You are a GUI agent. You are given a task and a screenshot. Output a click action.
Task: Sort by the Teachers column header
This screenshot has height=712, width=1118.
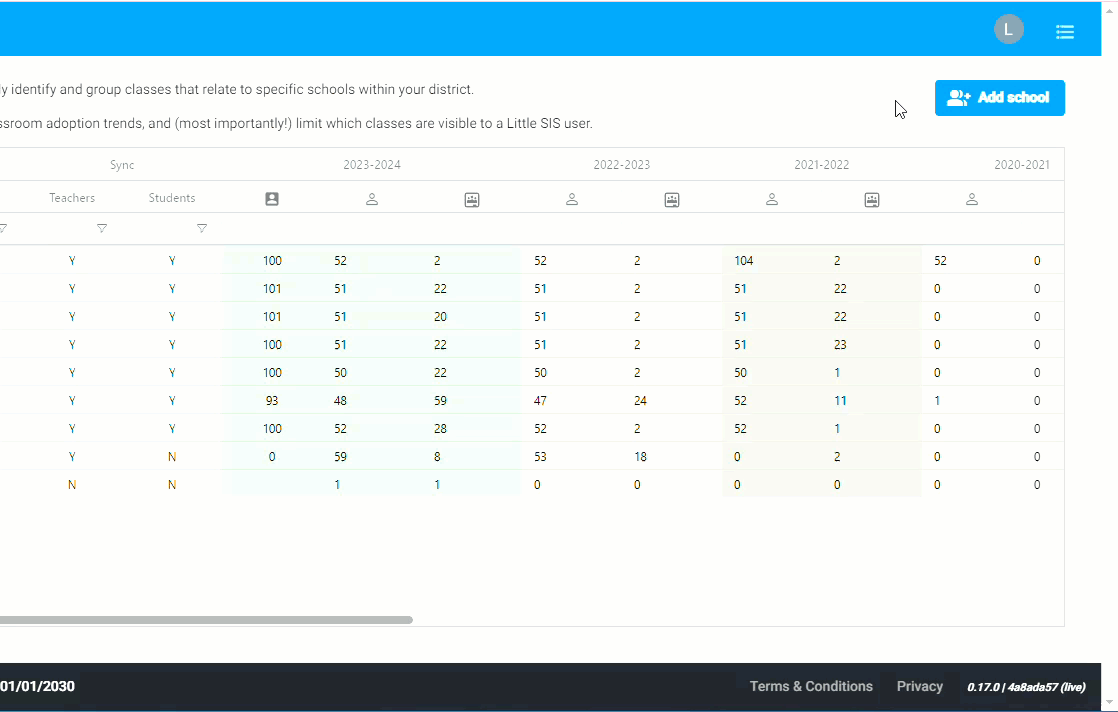coord(72,198)
